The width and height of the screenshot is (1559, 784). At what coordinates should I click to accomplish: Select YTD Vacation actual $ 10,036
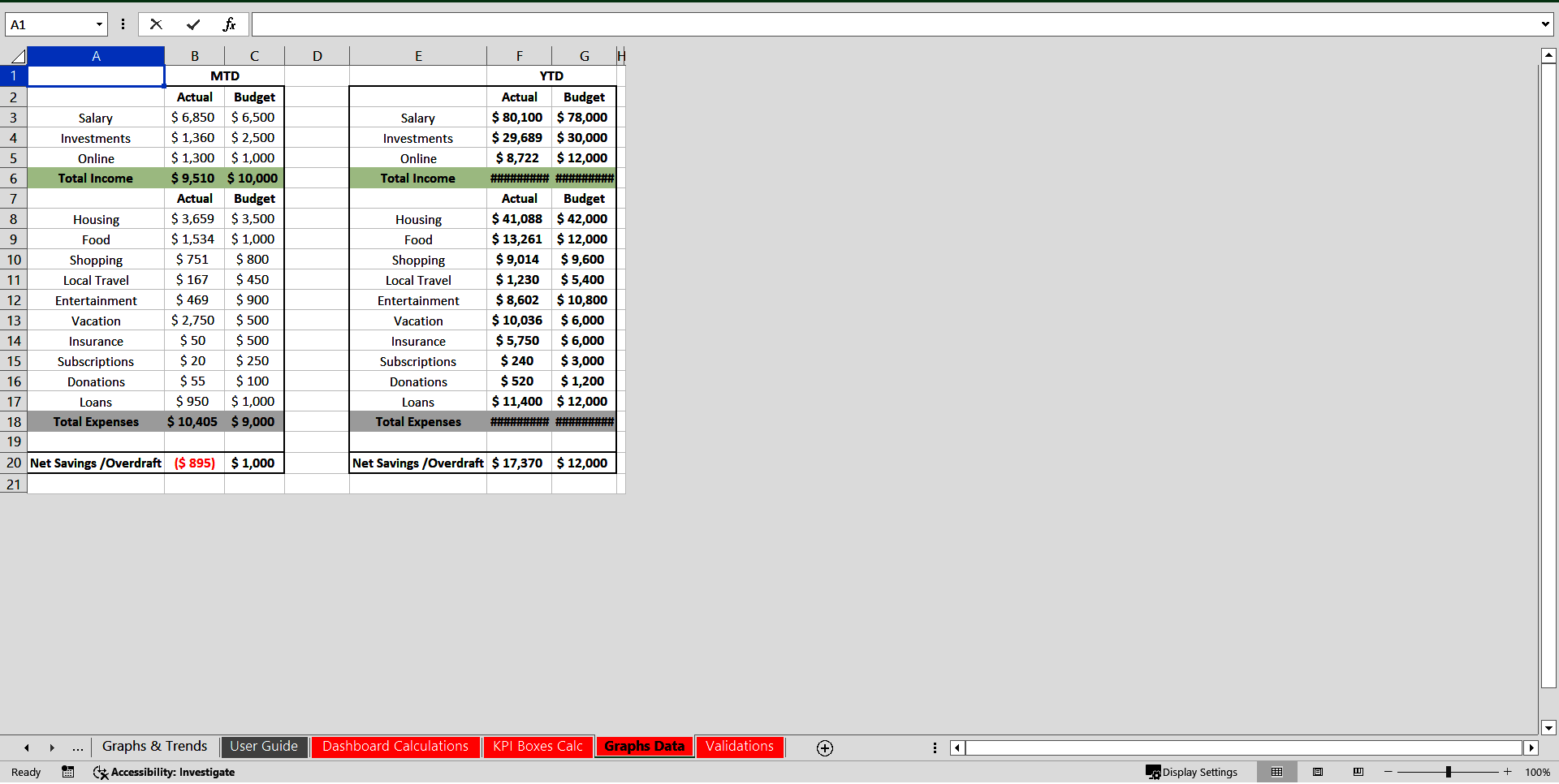(x=519, y=320)
